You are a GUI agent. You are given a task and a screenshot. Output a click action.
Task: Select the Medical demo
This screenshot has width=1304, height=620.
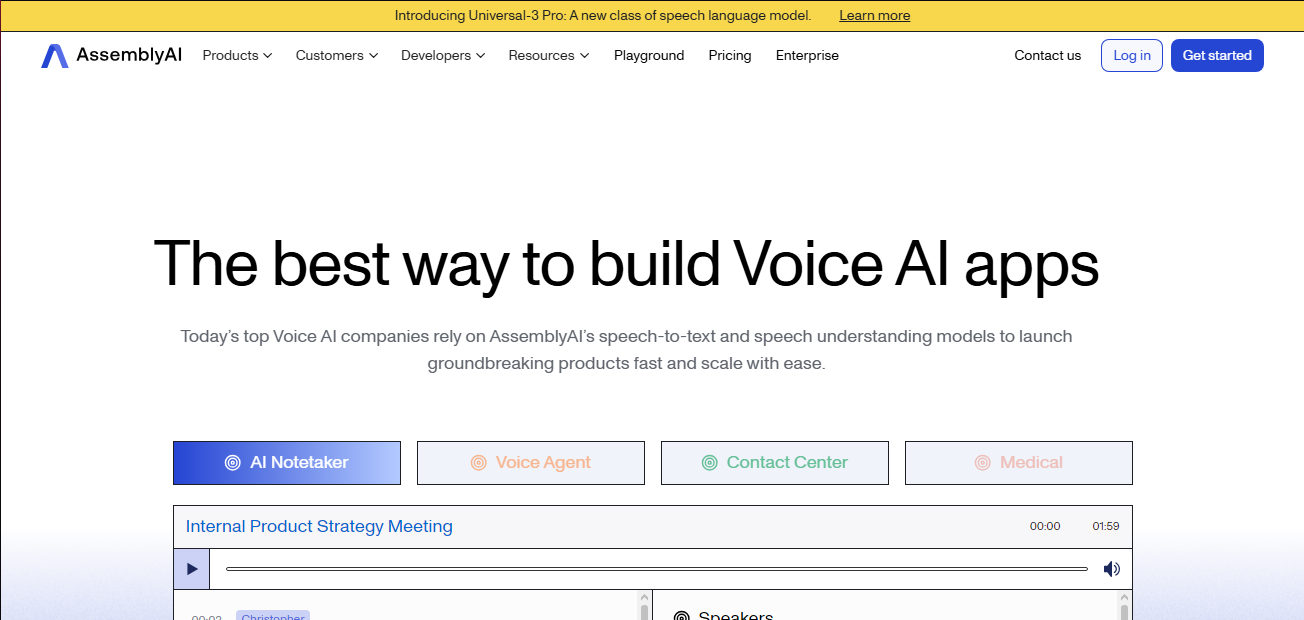pyautogui.click(x=1018, y=462)
